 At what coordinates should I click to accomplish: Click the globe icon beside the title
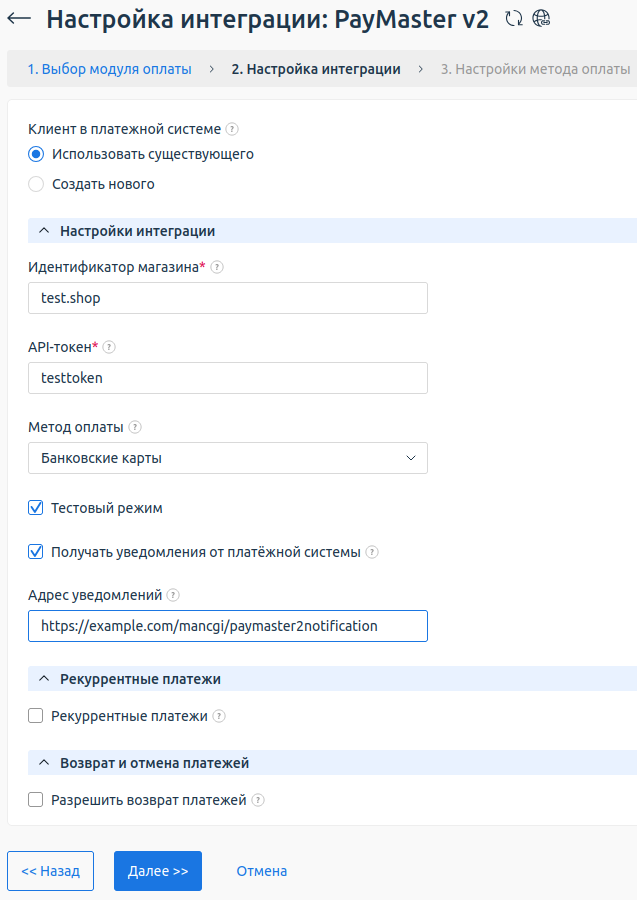tap(541, 18)
